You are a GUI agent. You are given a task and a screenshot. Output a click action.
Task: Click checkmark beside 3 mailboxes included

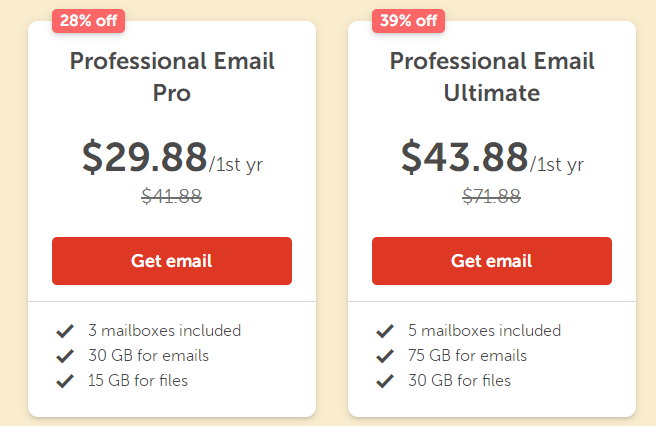65,331
